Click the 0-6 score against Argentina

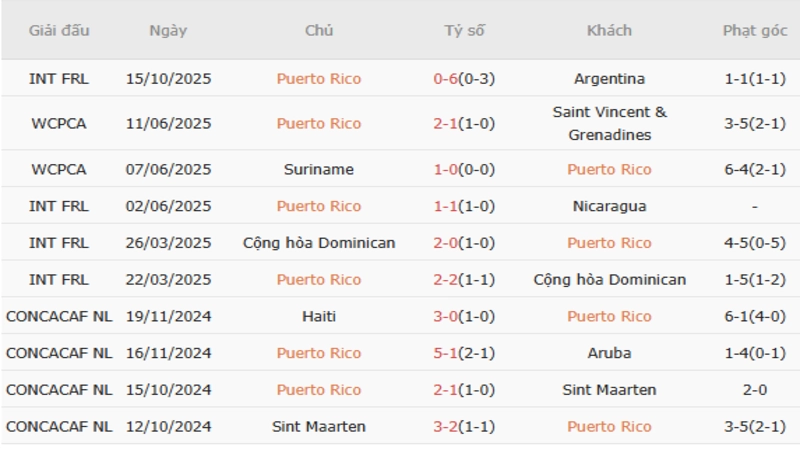point(445,79)
